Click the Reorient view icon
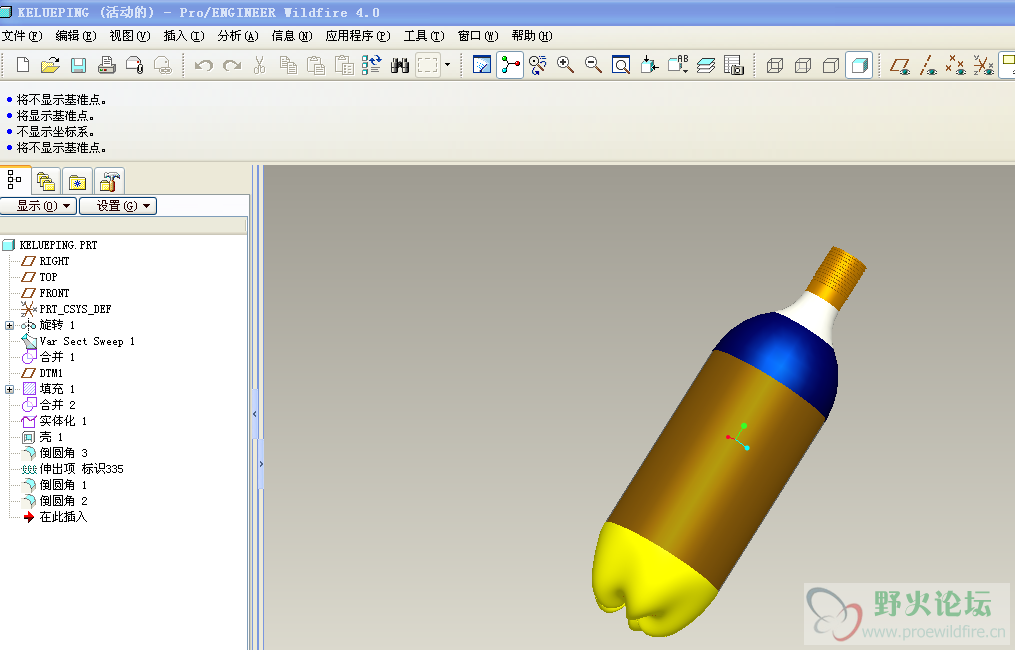Image resolution: width=1015 pixels, height=650 pixels. click(649, 65)
